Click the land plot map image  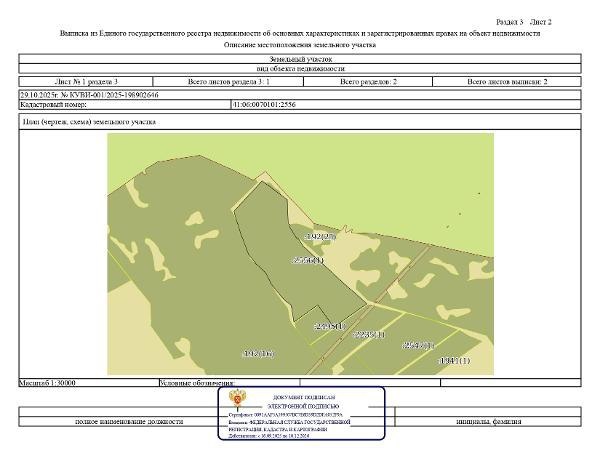[x=300, y=254]
